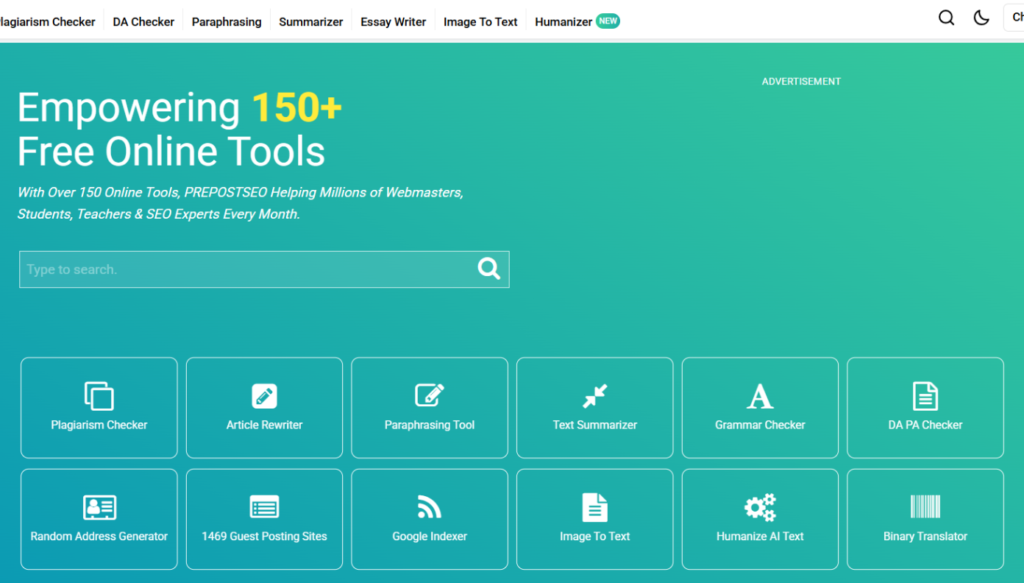Click the 'Paraphrasing Tool' card label
Screen dimensions: 1024x583
429,425
